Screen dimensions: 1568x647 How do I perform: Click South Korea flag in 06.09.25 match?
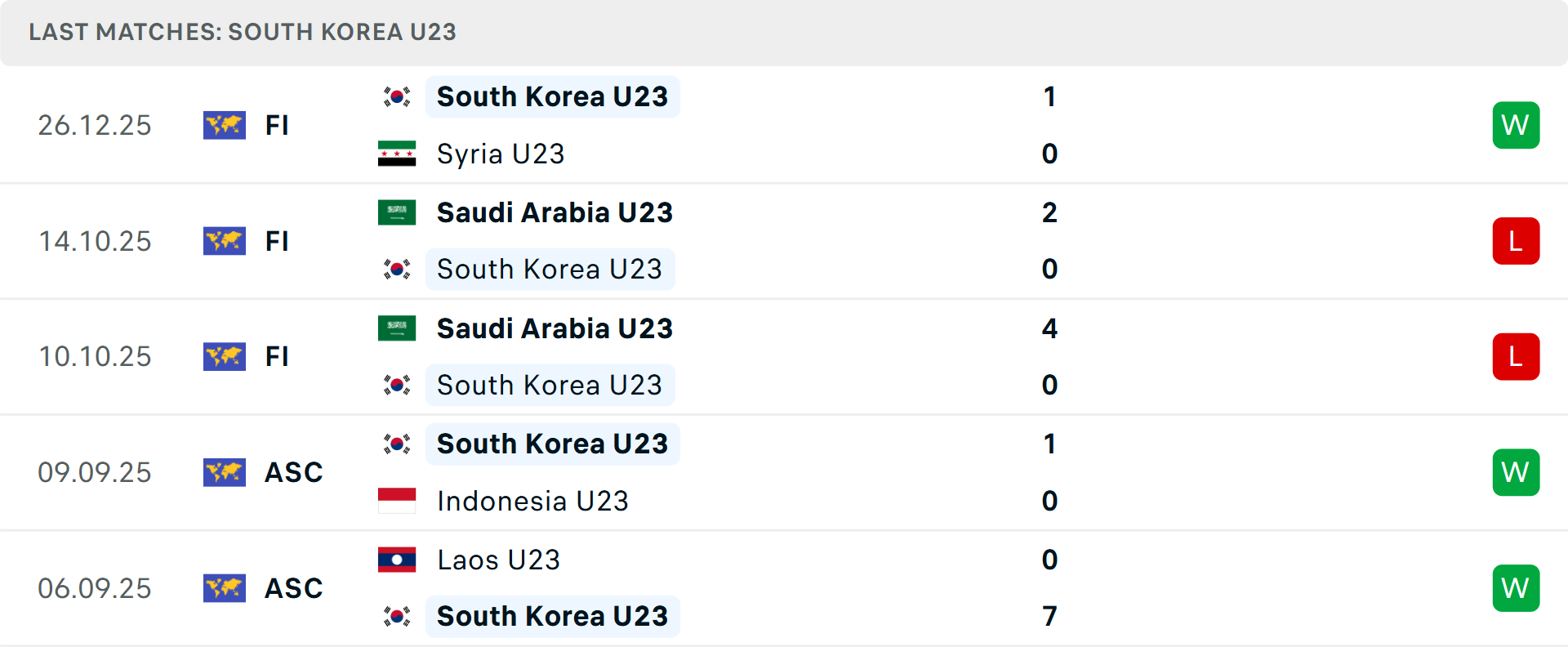click(397, 616)
